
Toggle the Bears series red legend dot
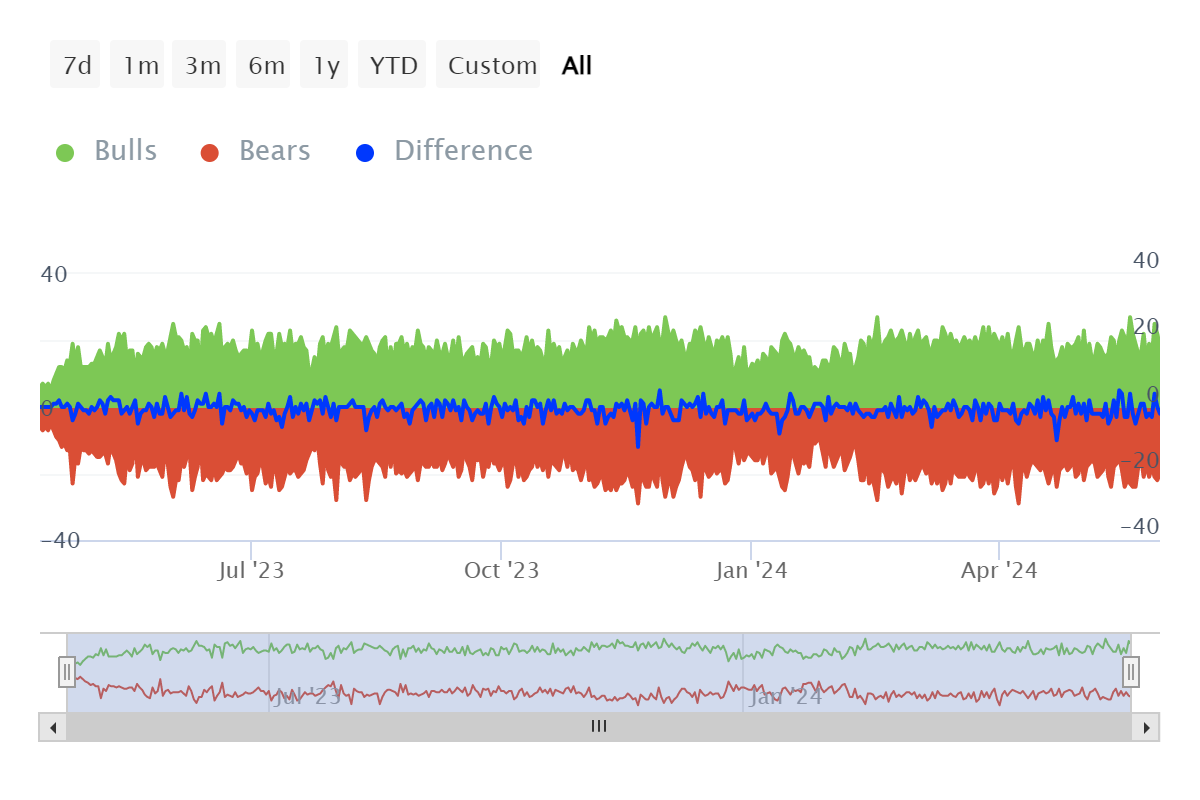209,153
